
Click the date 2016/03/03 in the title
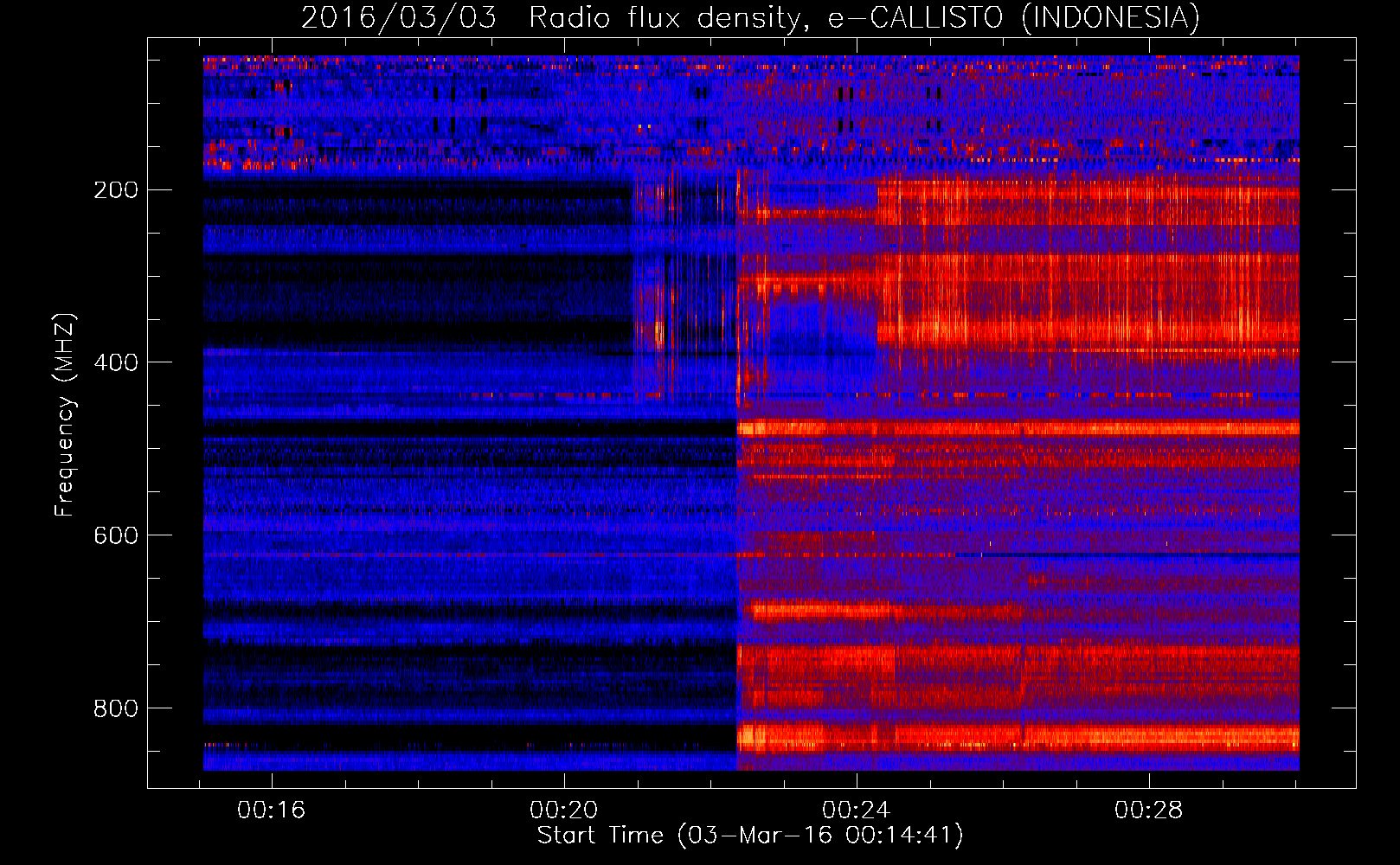399,17
